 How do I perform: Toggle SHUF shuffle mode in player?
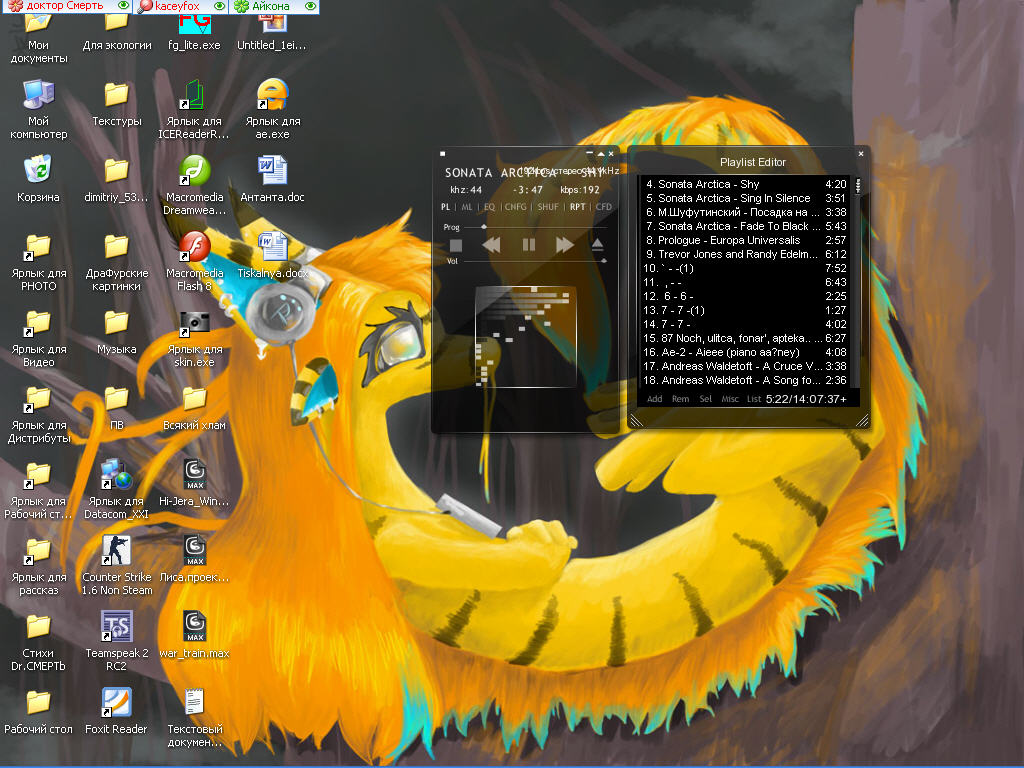[x=548, y=207]
